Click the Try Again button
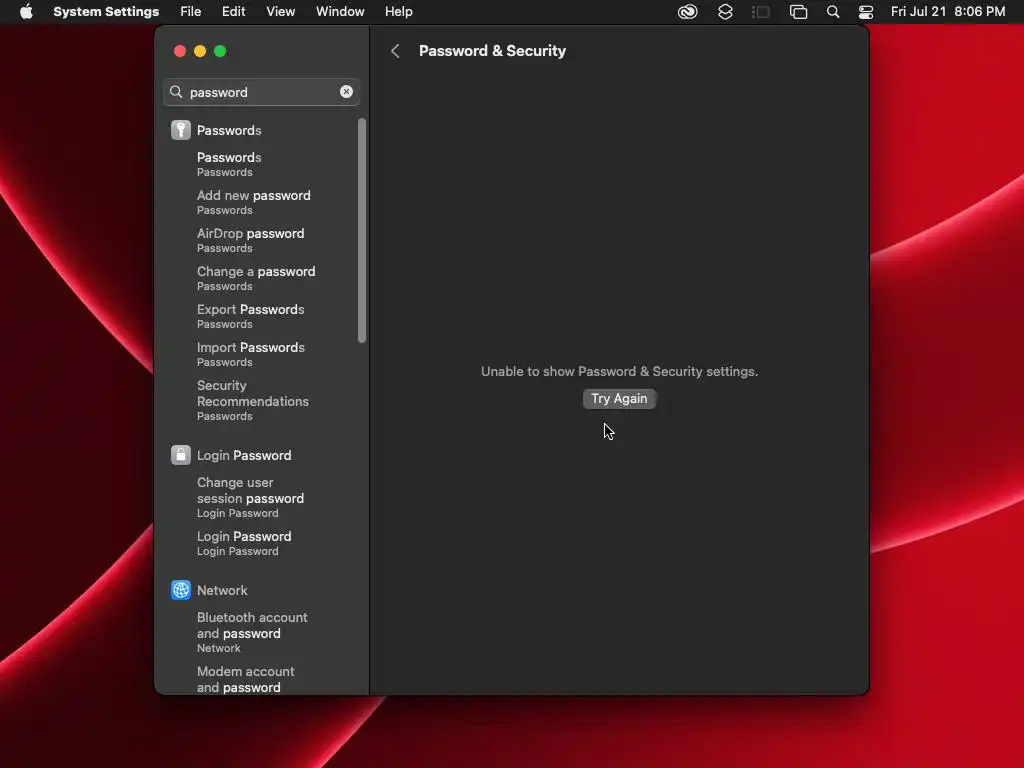Image resolution: width=1024 pixels, height=768 pixels. pos(619,398)
